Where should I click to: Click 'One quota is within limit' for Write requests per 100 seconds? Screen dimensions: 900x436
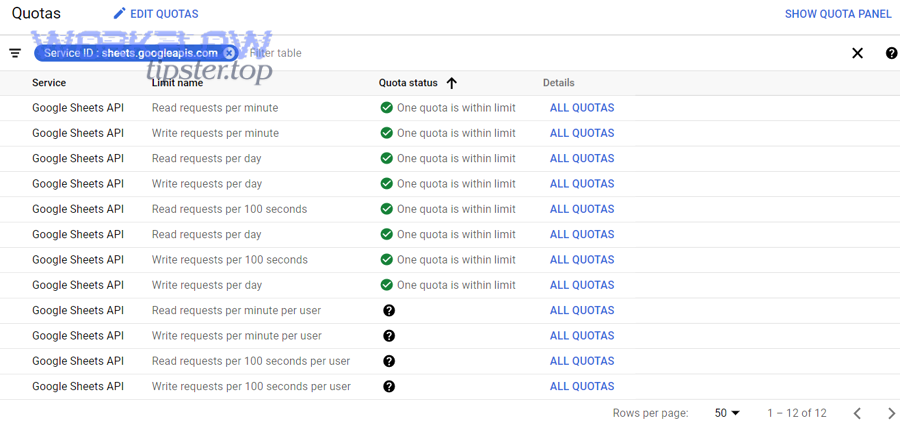[x=456, y=259]
